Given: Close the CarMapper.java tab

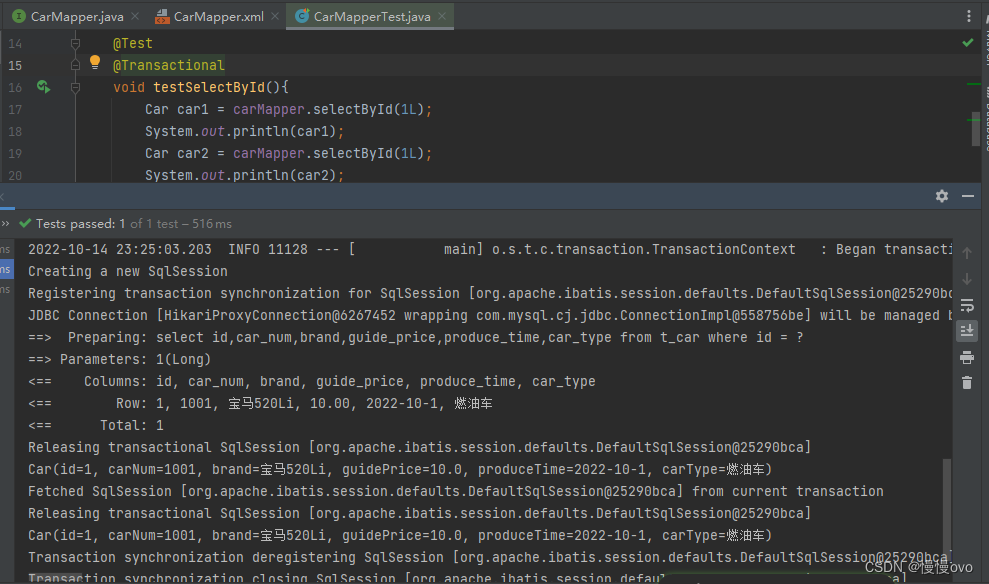Looking at the screenshot, I should (135, 16).
